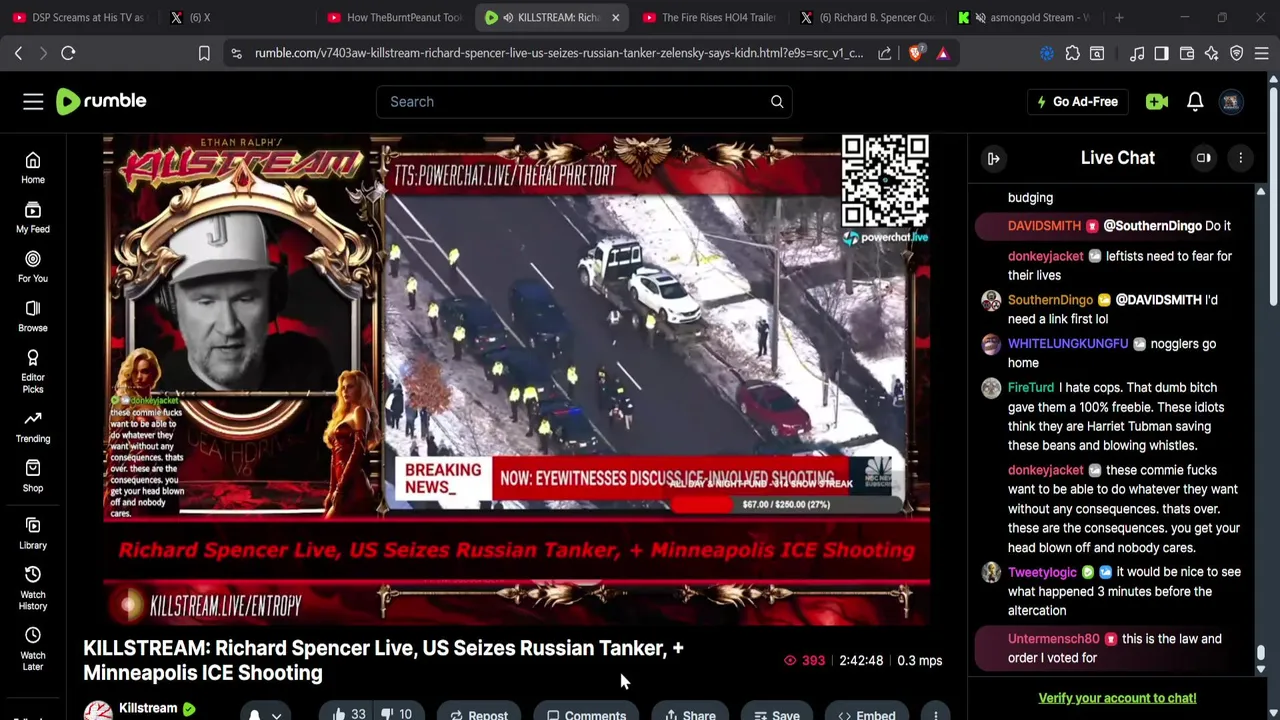This screenshot has width=1280, height=720.
Task: Open Home in the sidebar
Action: 33,169
